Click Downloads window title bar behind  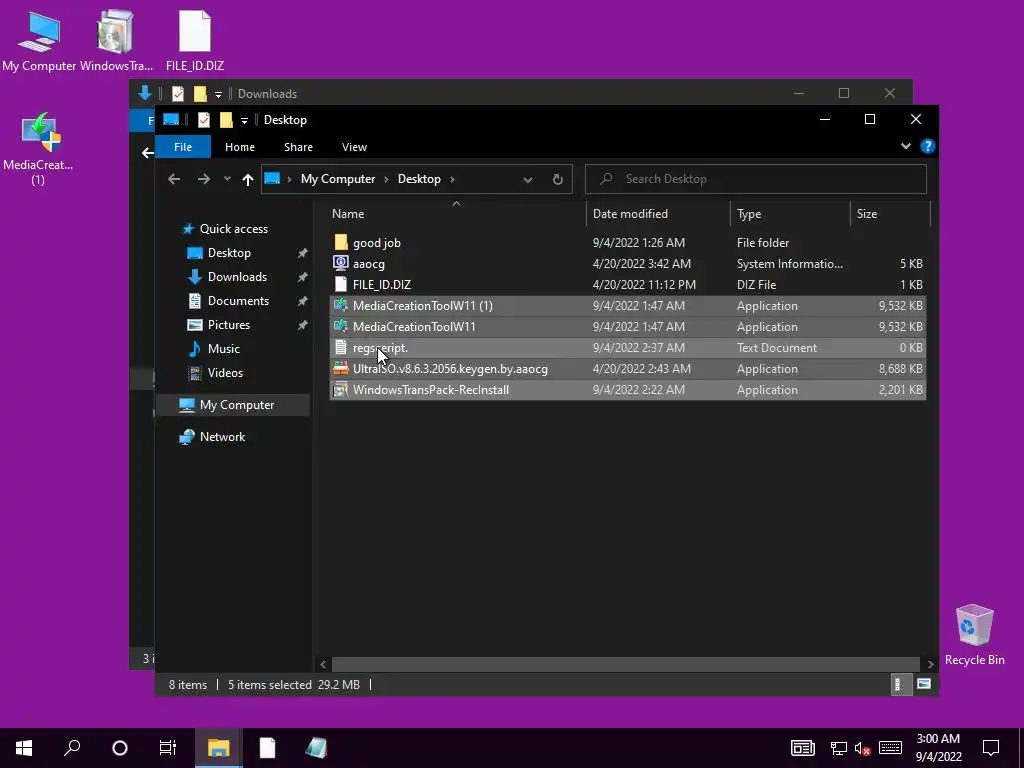(x=520, y=93)
